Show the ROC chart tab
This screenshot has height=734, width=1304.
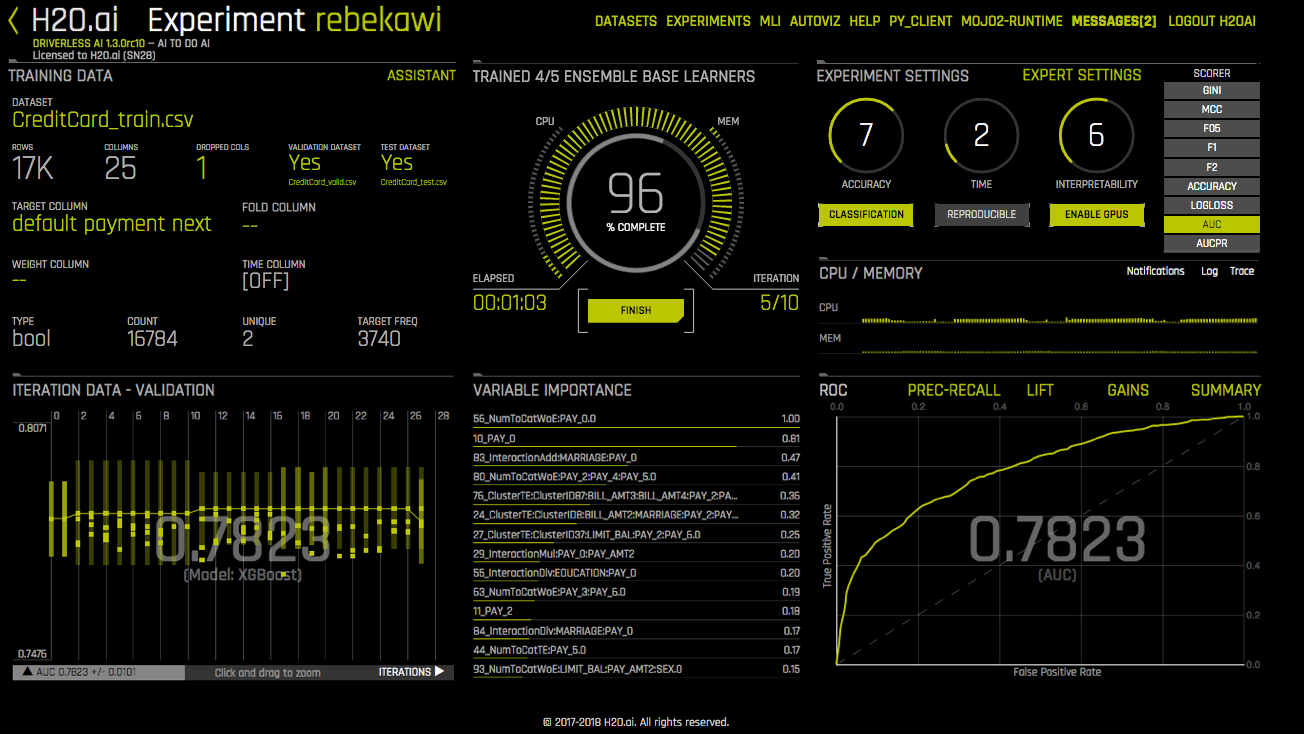point(833,390)
